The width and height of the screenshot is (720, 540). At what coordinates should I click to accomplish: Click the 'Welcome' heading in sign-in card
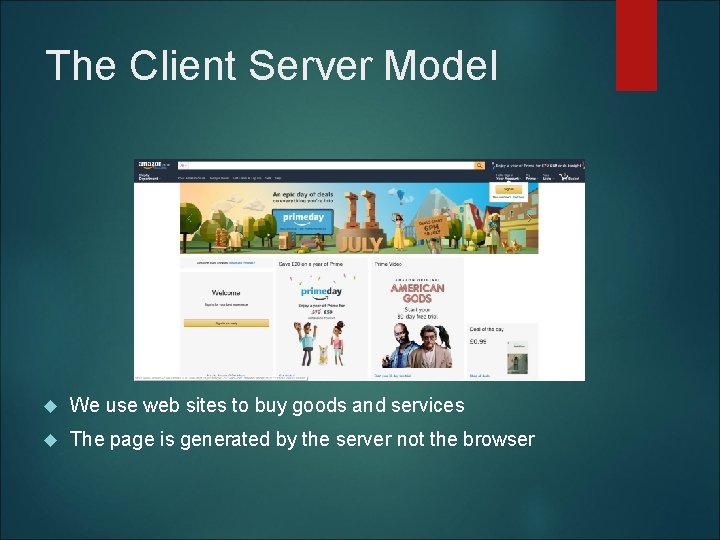point(226,292)
